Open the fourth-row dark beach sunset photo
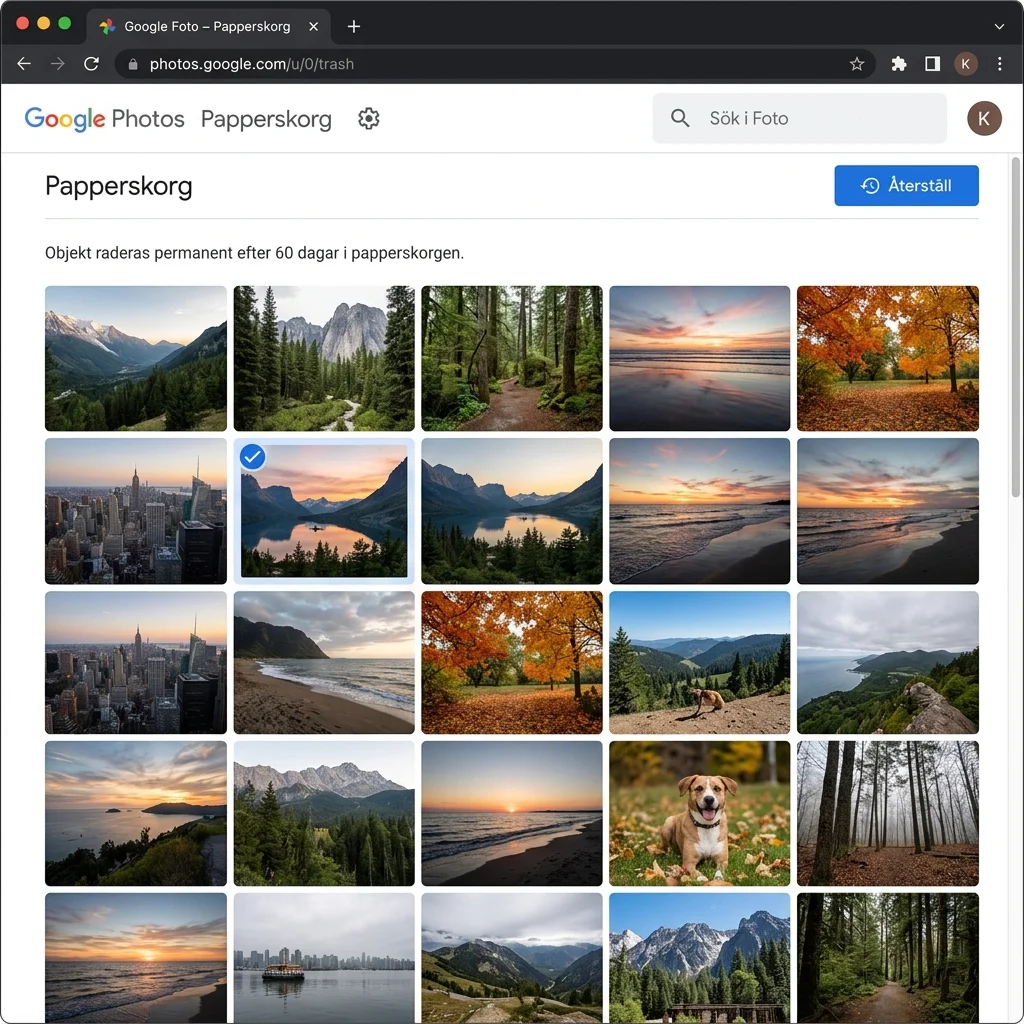 pyautogui.click(x=511, y=813)
